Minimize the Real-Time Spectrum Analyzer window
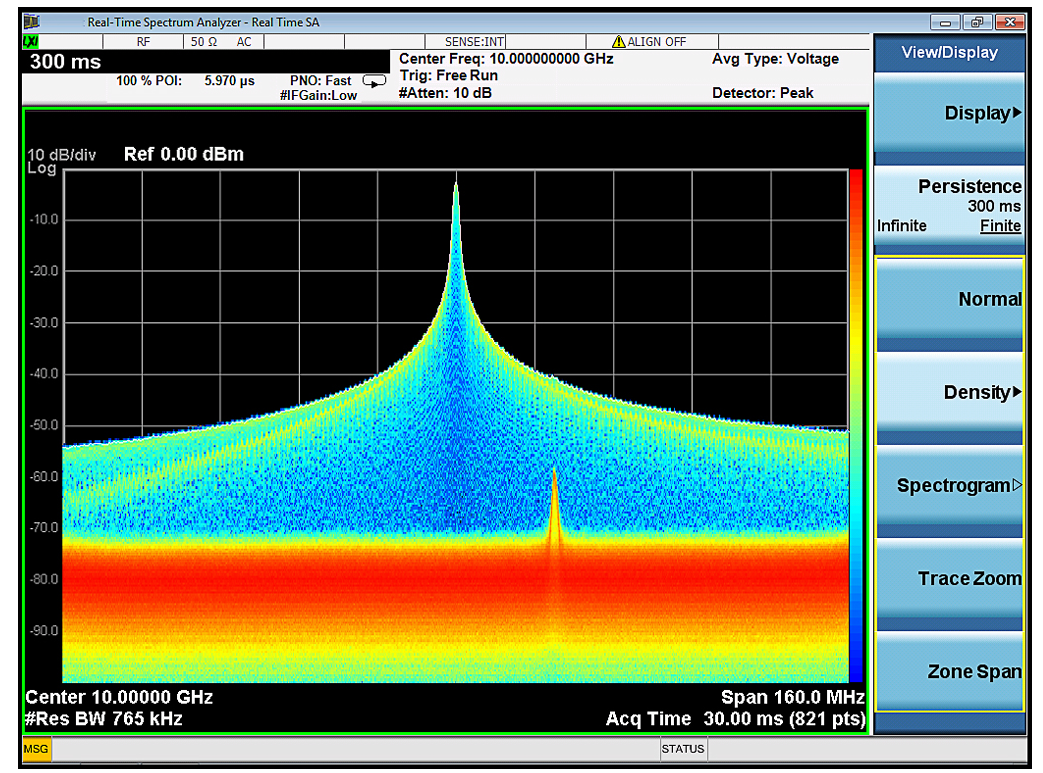Viewport: 1043px width, 773px height. click(x=945, y=23)
